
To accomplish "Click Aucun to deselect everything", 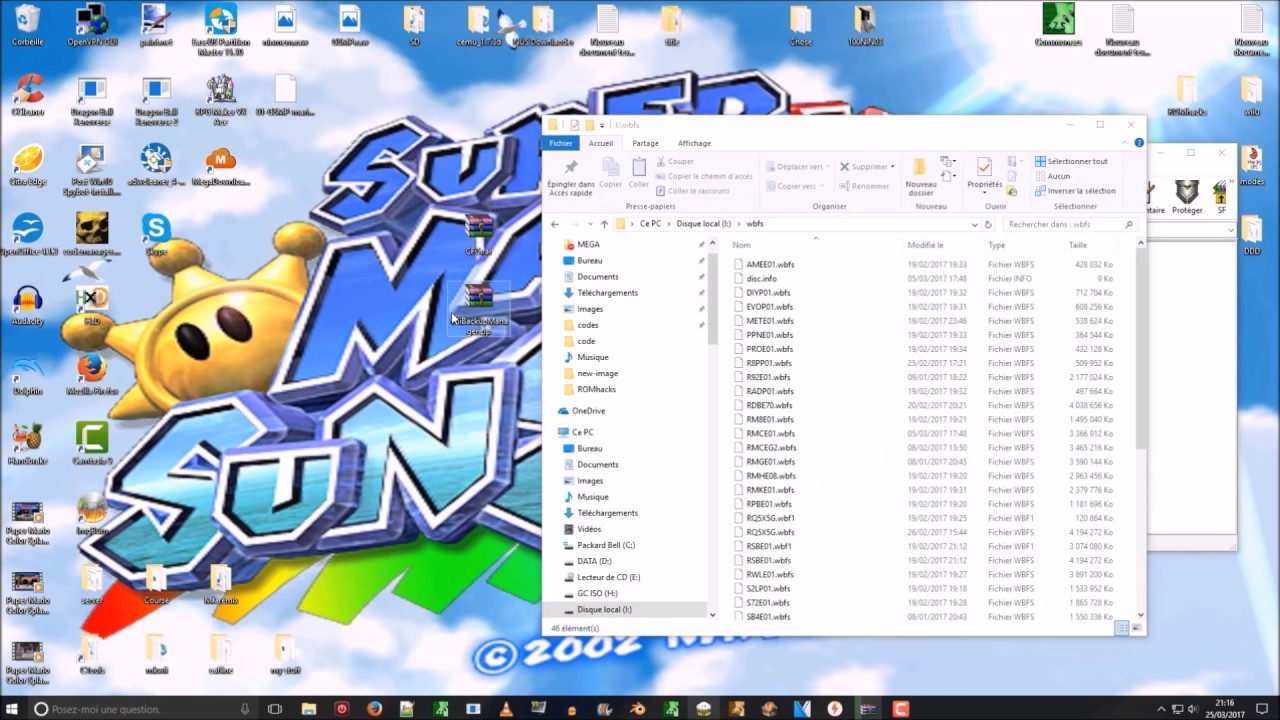I will pyautogui.click(x=1053, y=176).
